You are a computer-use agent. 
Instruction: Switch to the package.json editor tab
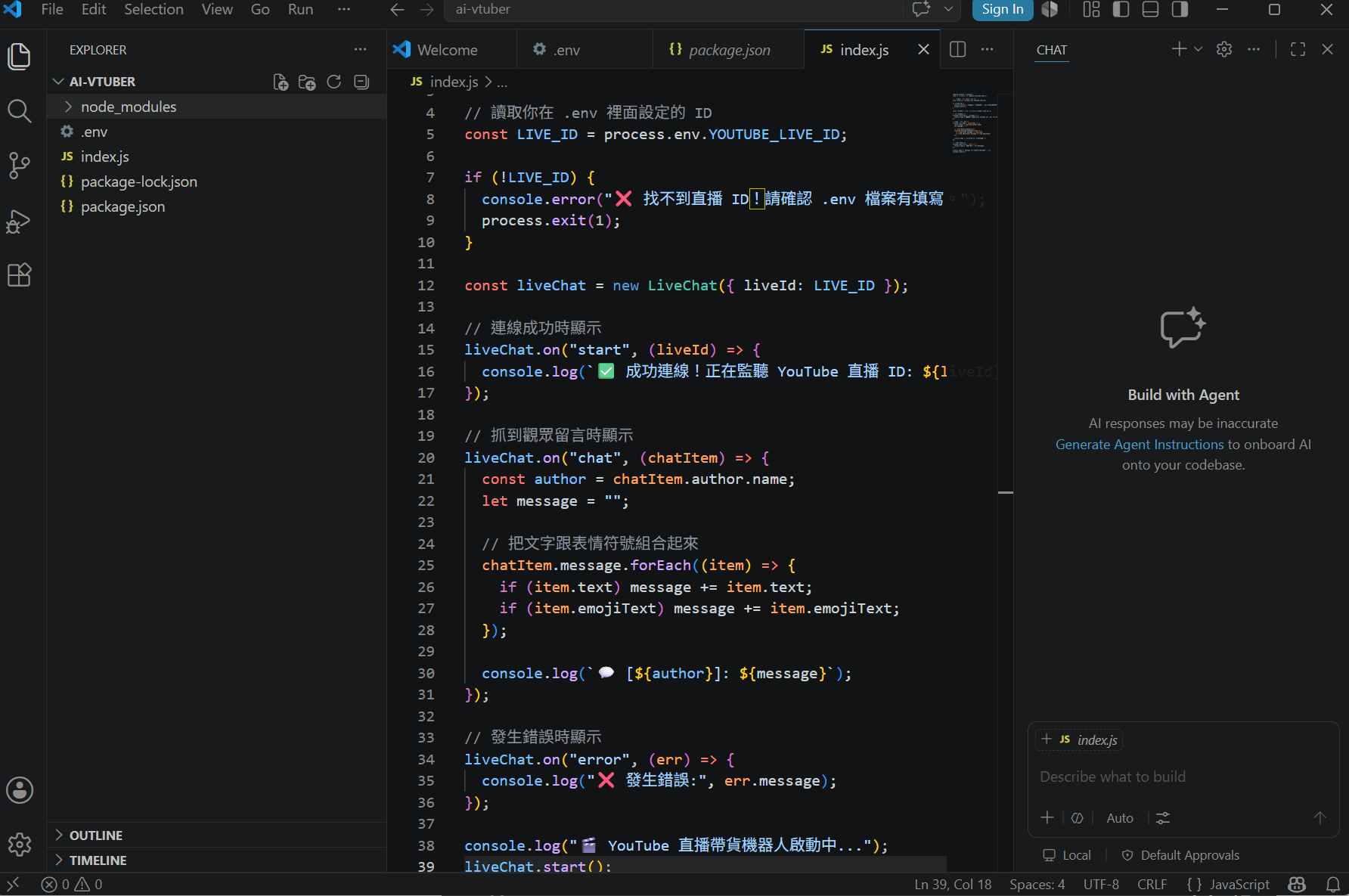[729, 50]
